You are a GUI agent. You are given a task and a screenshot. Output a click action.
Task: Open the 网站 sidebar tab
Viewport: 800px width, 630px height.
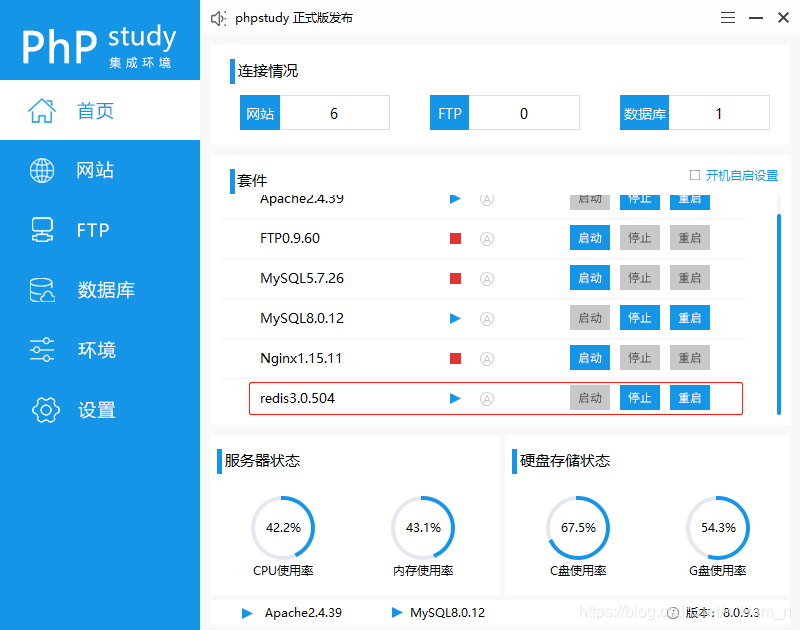pyautogui.click(x=100, y=170)
